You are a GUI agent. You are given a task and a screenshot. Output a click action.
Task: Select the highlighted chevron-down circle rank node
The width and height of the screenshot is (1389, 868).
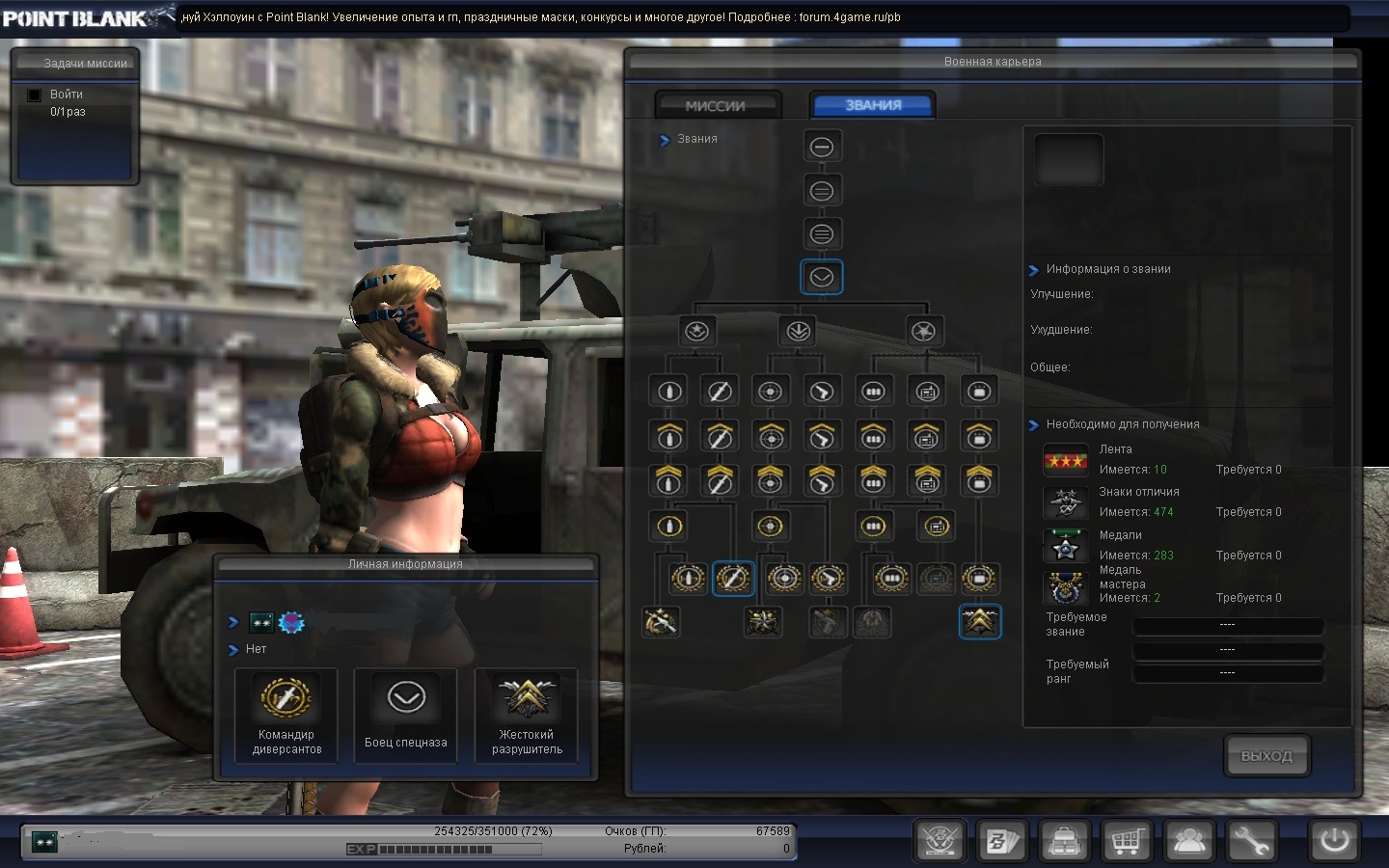[x=822, y=278]
